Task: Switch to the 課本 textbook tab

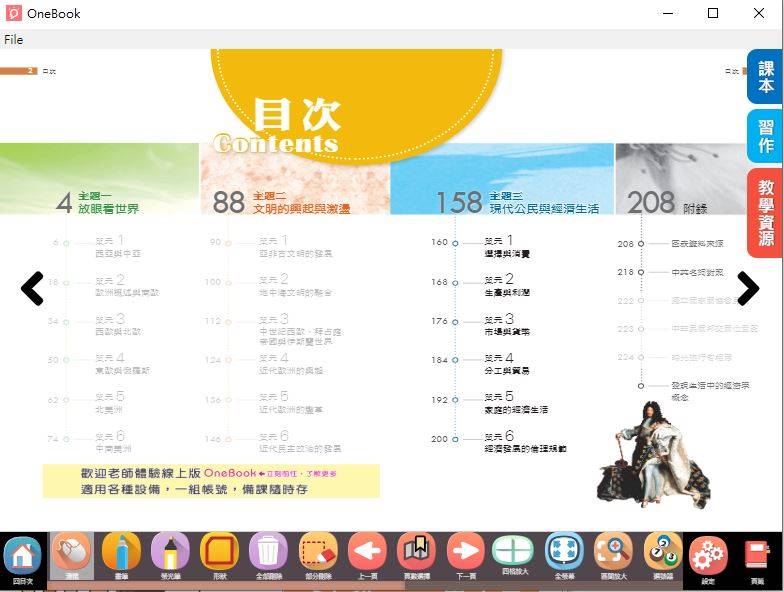Action: (x=765, y=76)
